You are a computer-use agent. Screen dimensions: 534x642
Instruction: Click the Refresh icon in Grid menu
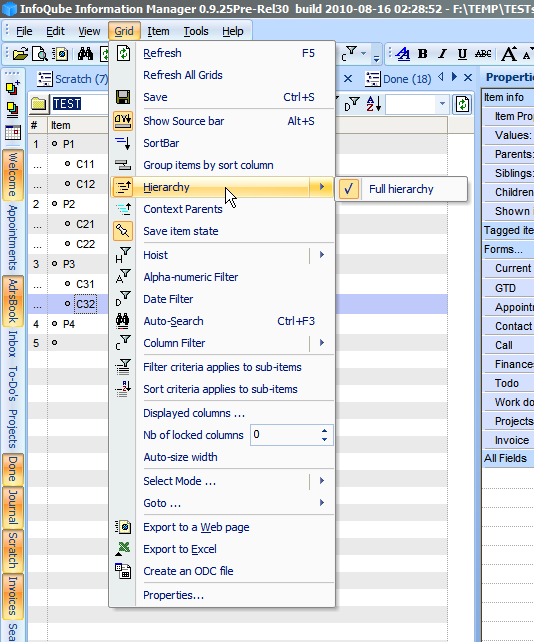(x=123, y=53)
